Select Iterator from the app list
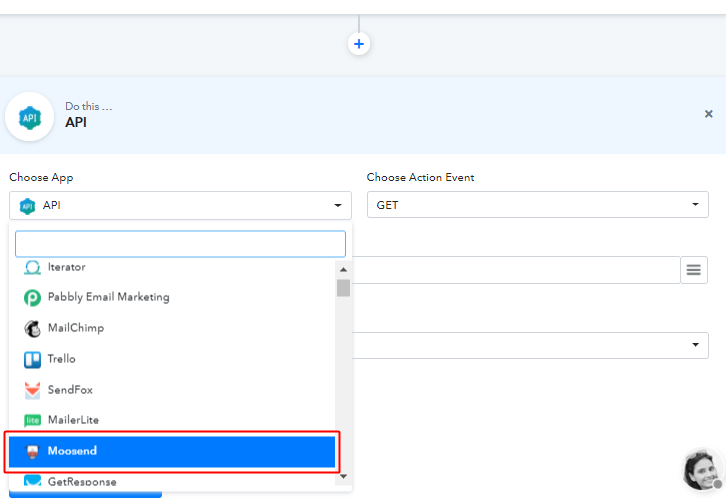 click(172, 267)
